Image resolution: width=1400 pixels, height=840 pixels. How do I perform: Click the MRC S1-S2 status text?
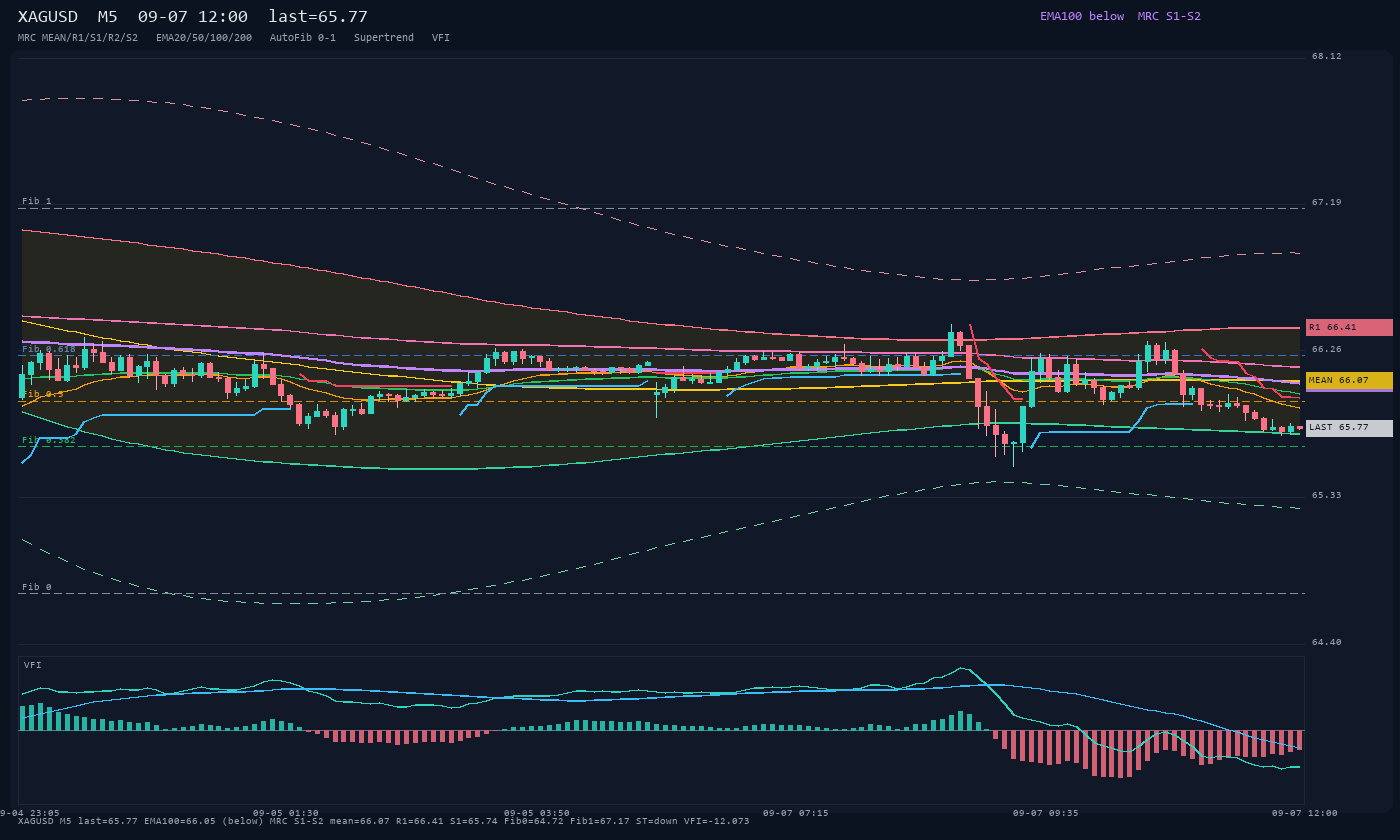pos(1169,16)
